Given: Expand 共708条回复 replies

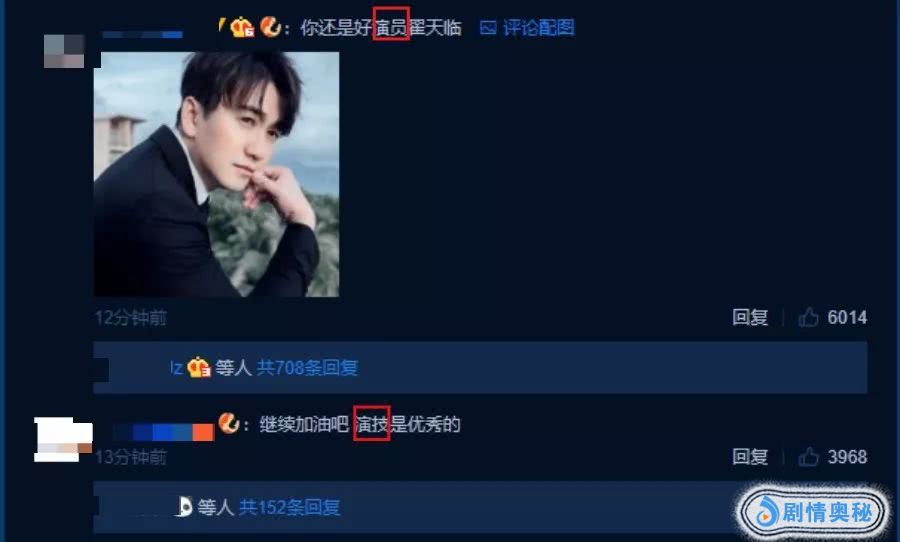Looking at the screenshot, I should [x=307, y=367].
